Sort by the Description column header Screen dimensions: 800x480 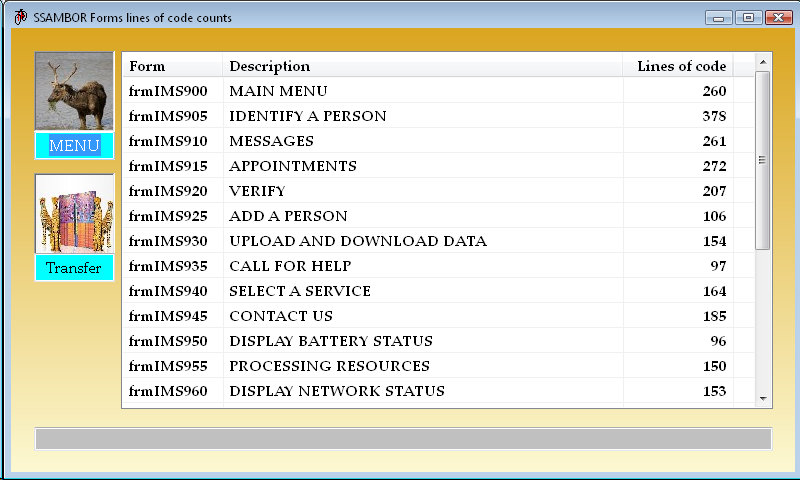tap(422, 66)
